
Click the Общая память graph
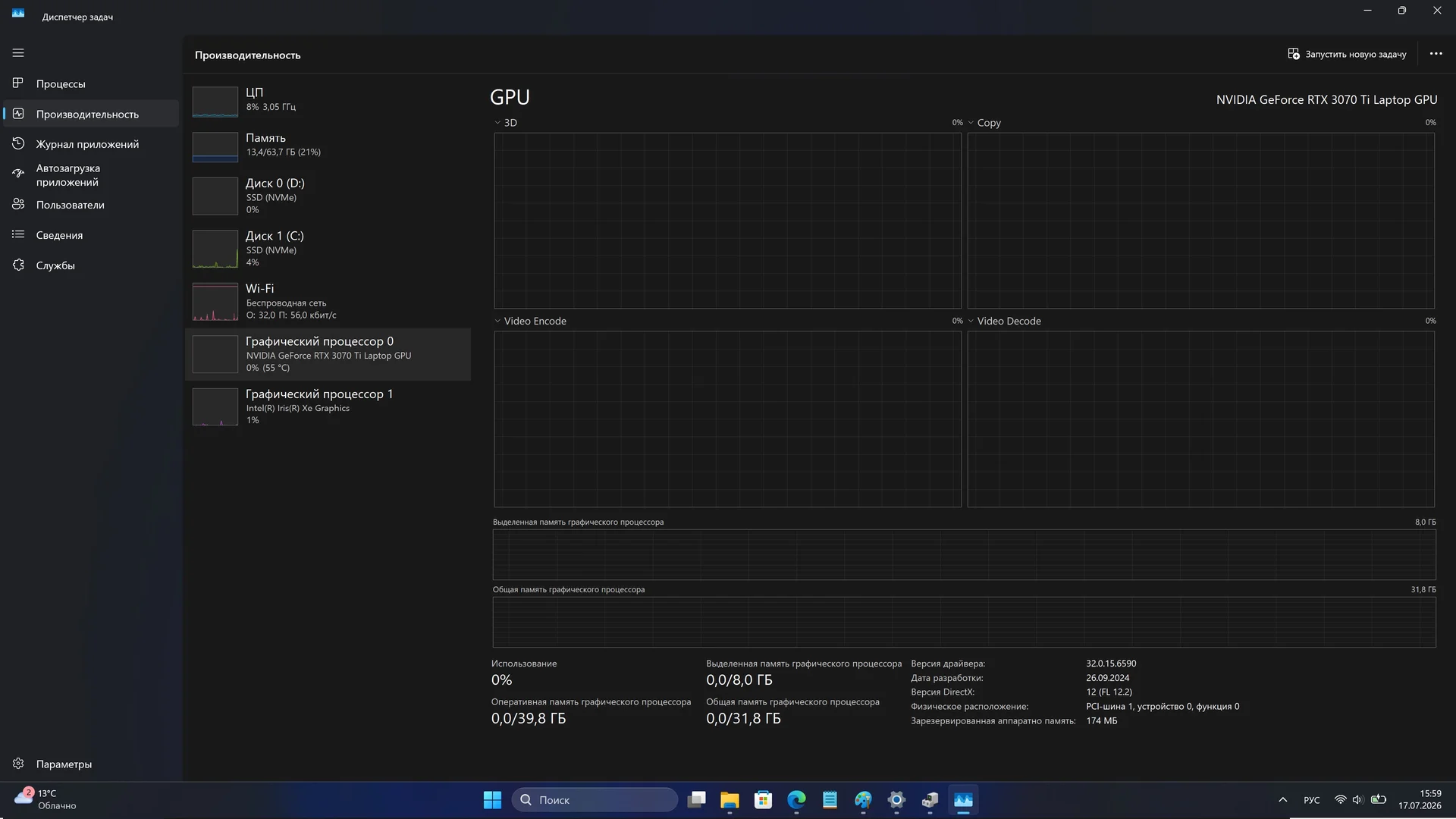(964, 622)
